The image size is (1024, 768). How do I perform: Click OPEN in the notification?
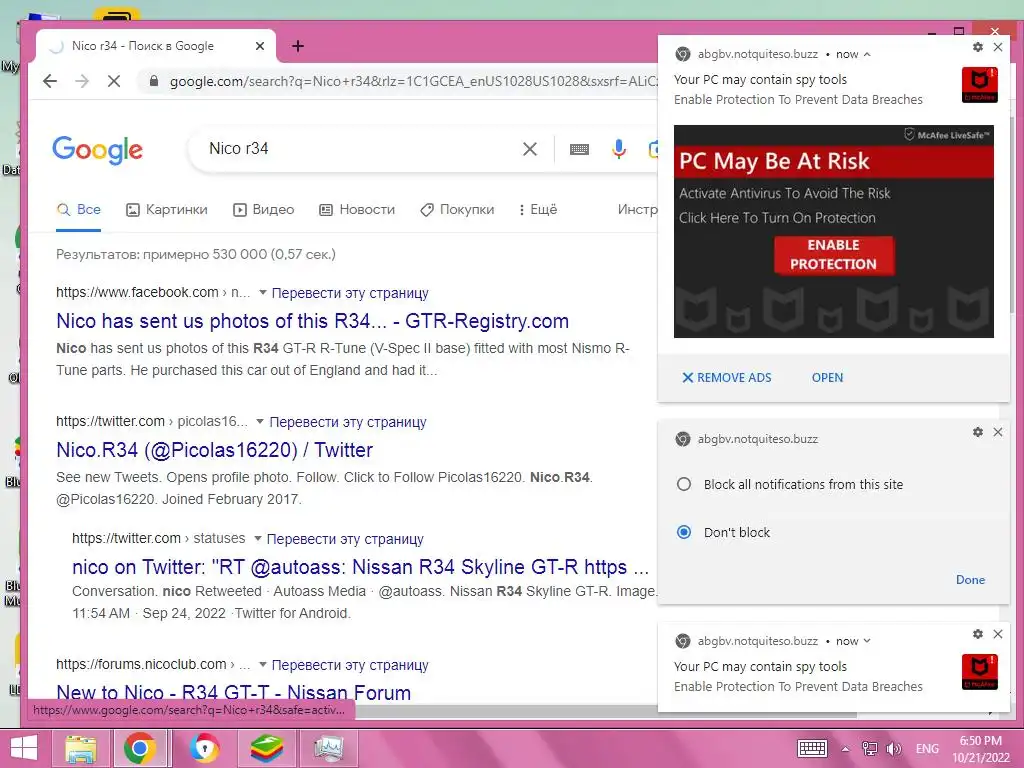pyautogui.click(x=827, y=377)
